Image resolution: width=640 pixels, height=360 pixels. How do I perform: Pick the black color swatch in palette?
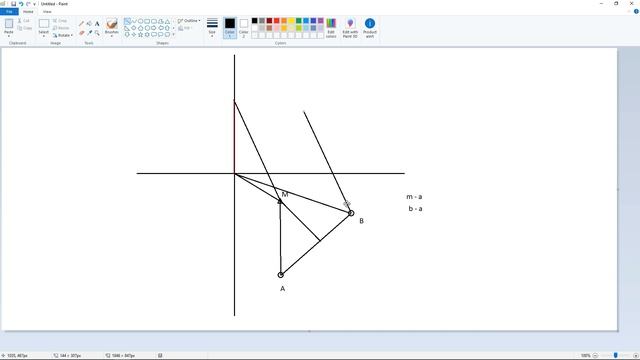(254, 20)
